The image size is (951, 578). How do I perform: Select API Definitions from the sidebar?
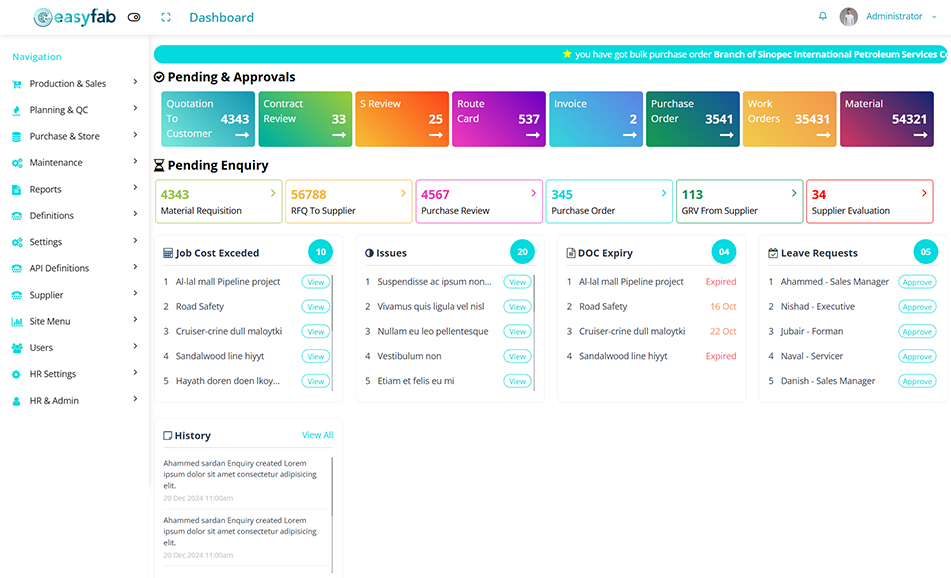pos(59,269)
